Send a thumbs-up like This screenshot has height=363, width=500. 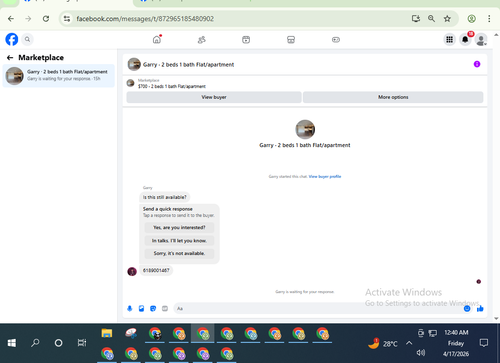tap(480, 309)
